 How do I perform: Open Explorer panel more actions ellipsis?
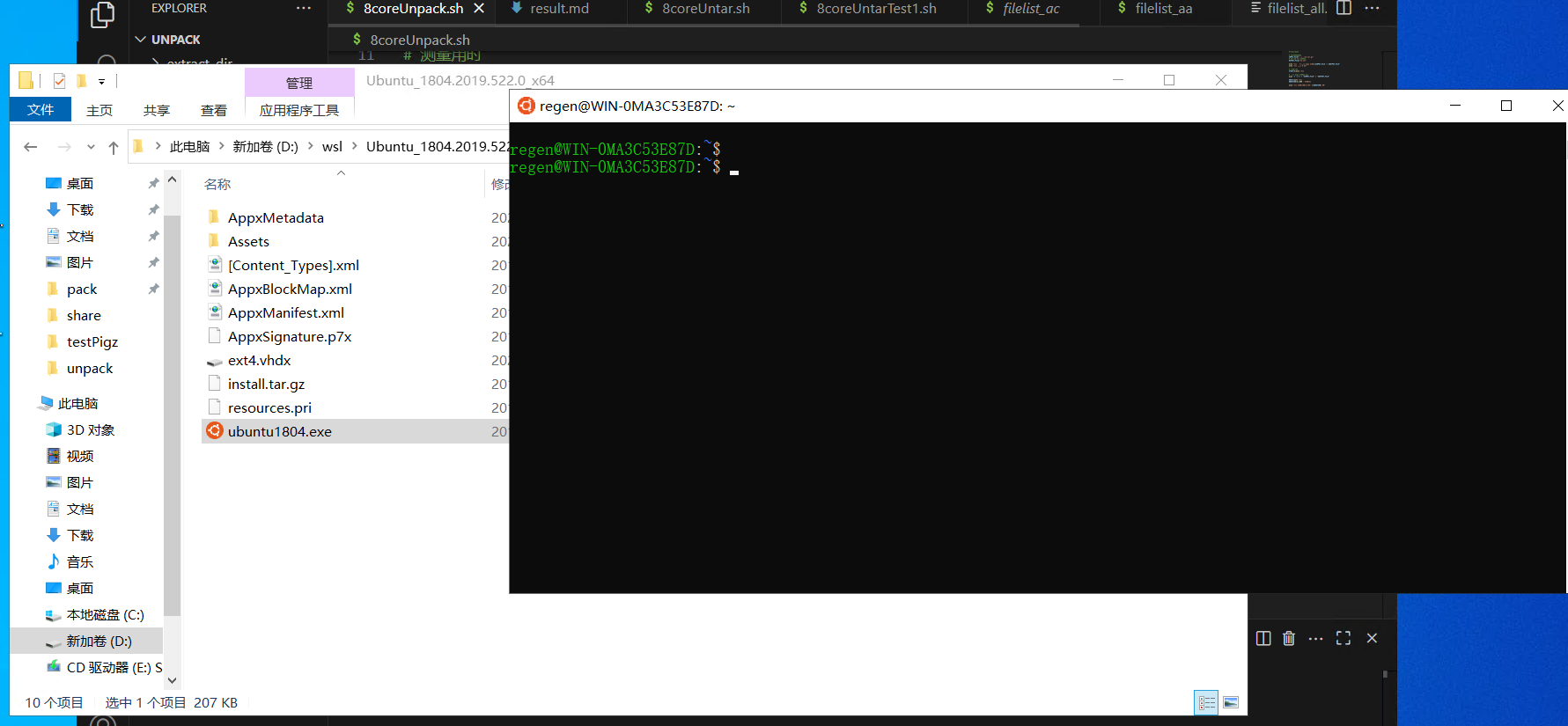pyautogui.click(x=304, y=8)
